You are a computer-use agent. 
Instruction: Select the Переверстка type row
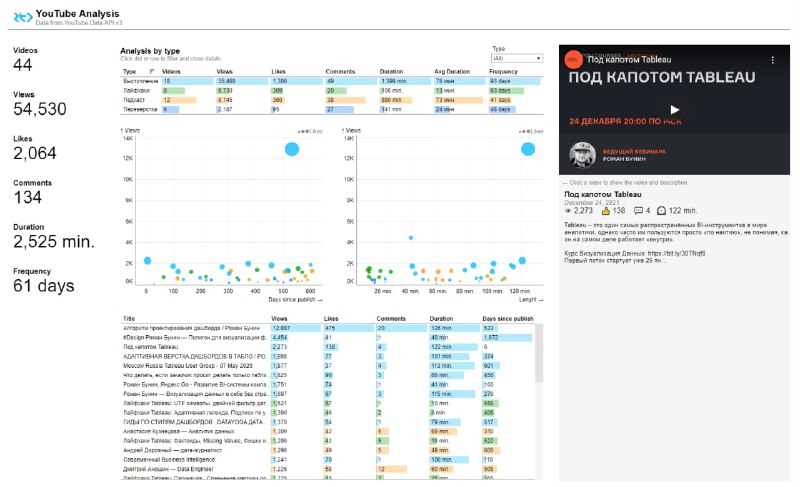pos(332,109)
